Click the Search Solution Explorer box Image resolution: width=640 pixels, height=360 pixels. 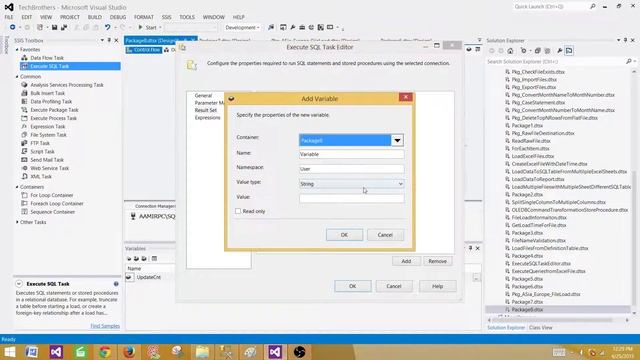pos(557,61)
